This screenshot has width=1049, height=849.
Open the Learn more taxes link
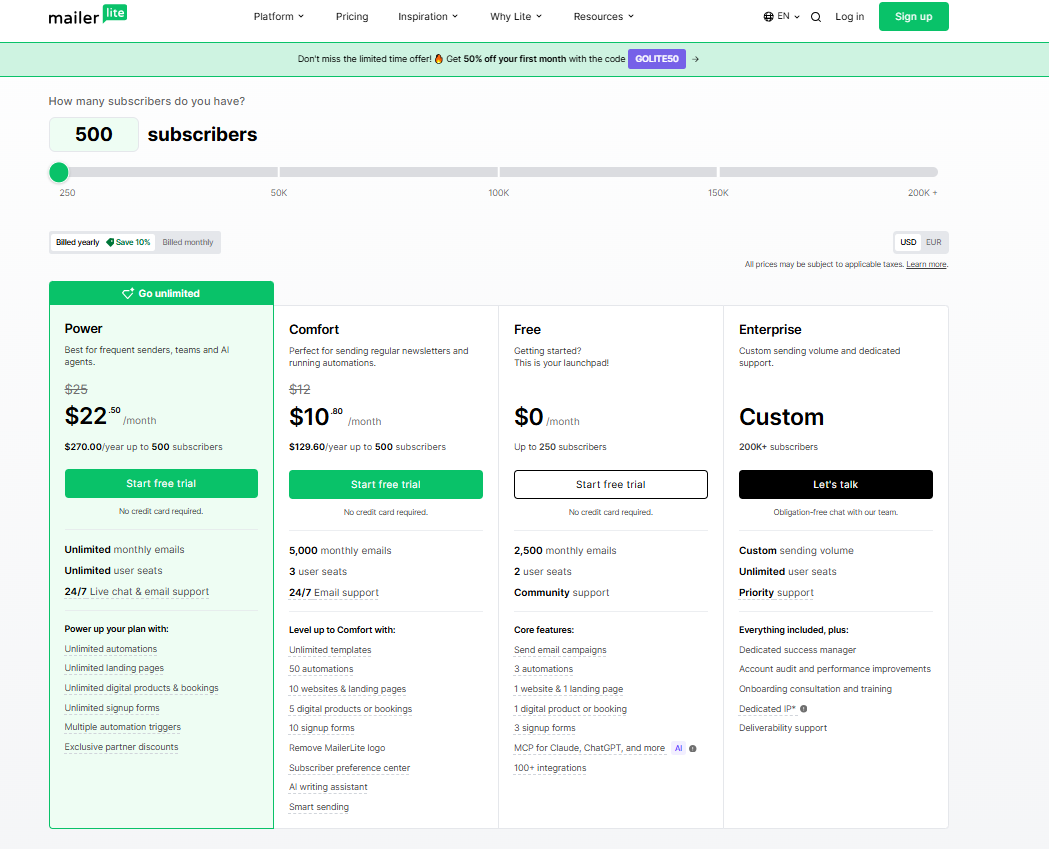927,264
